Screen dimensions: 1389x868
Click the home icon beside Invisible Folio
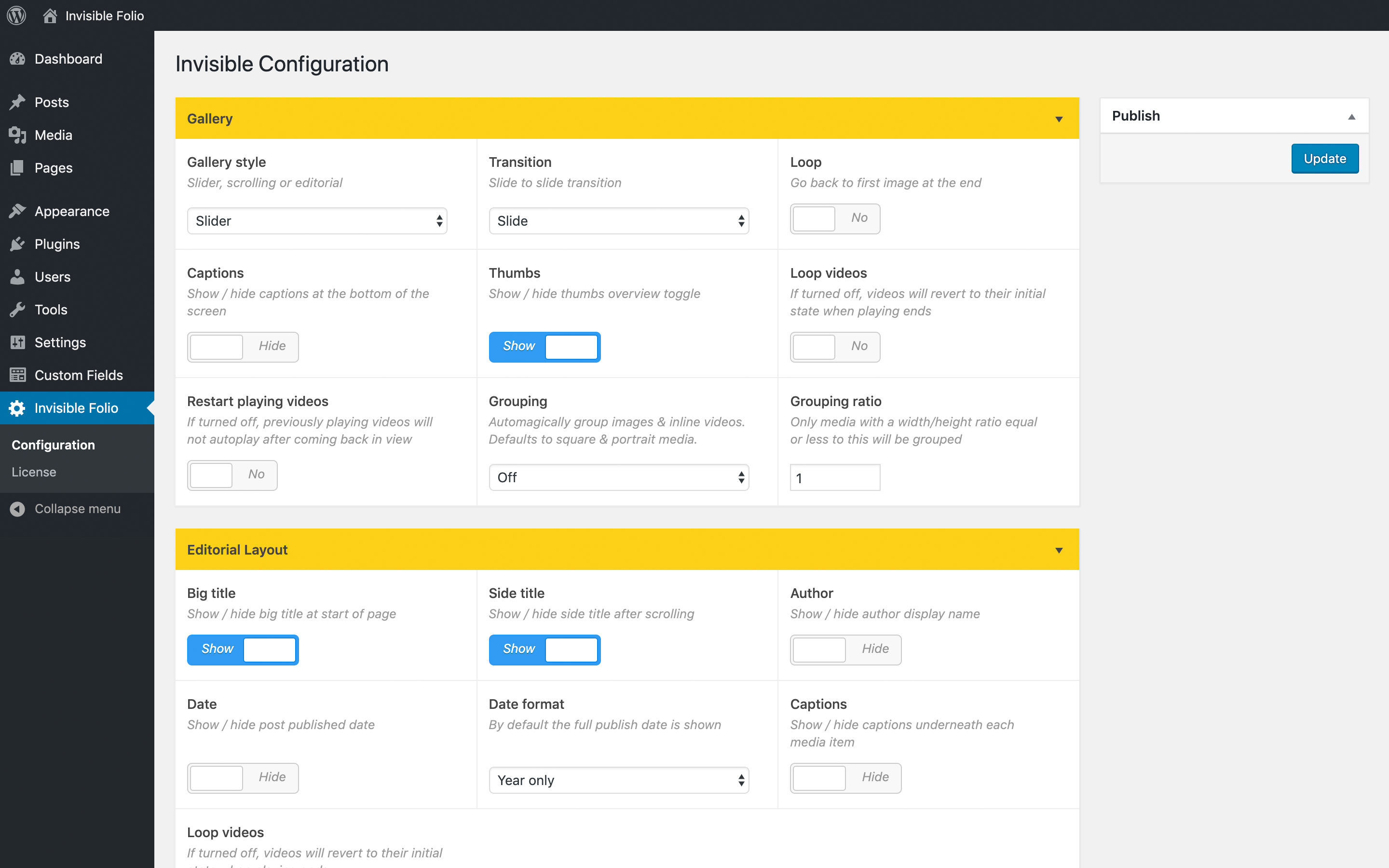50,15
